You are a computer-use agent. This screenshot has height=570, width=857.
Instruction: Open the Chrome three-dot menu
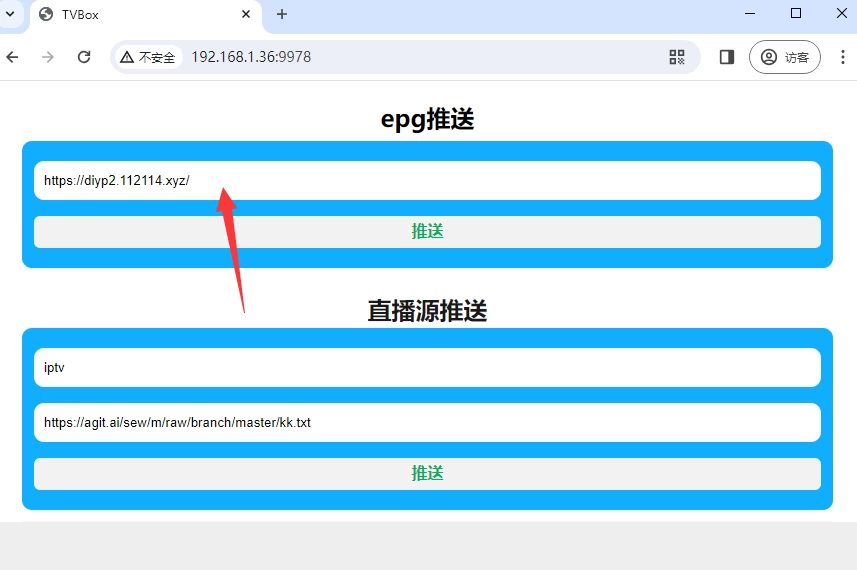[x=842, y=57]
